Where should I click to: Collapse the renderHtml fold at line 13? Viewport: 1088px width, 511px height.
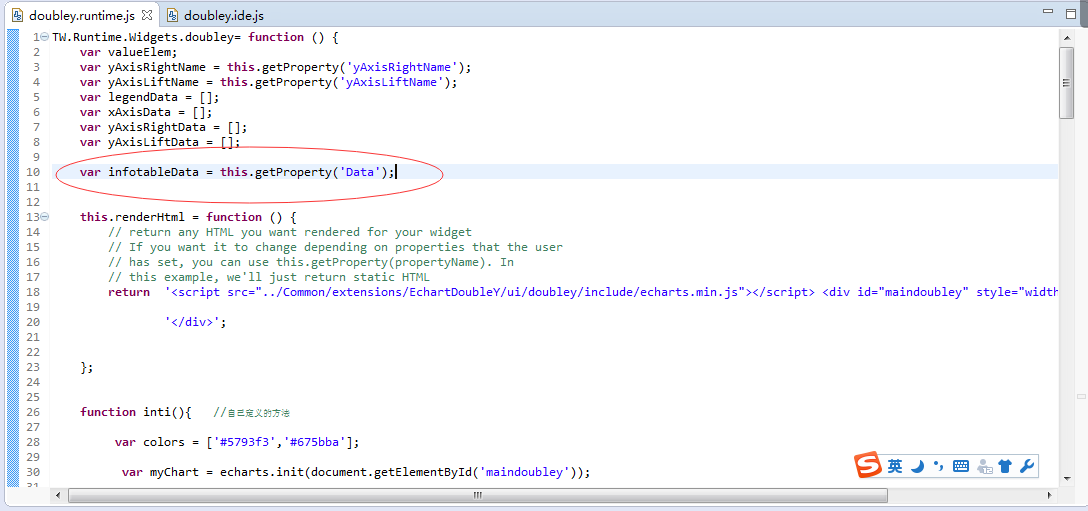(x=45, y=217)
